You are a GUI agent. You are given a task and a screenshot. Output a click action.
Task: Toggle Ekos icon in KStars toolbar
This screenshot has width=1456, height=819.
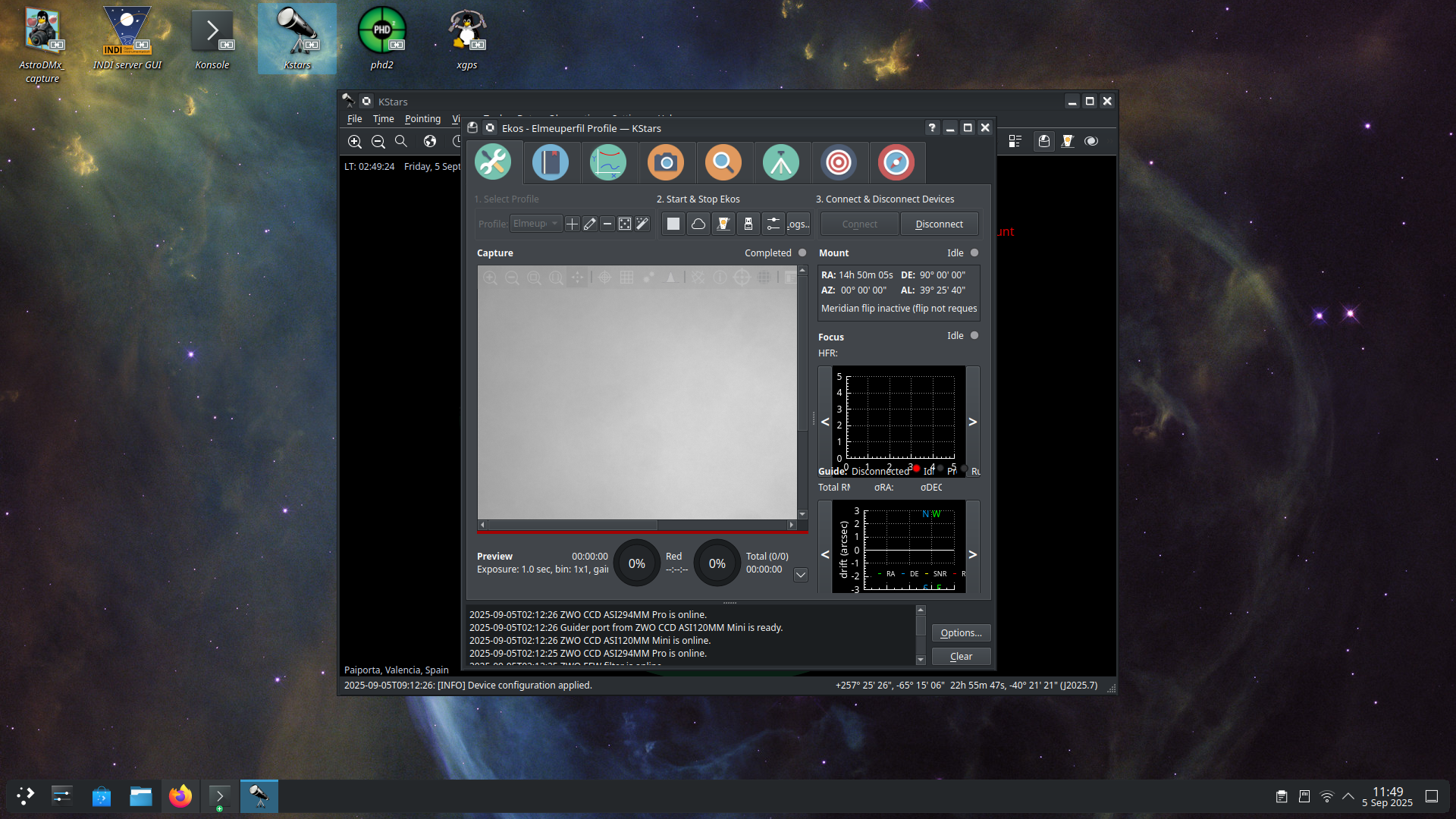tap(1044, 141)
